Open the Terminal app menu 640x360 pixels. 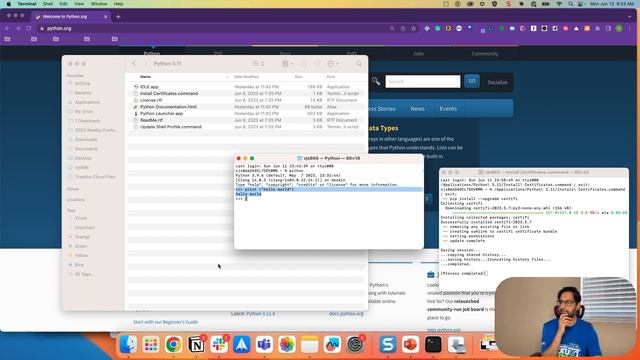(x=27, y=4)
